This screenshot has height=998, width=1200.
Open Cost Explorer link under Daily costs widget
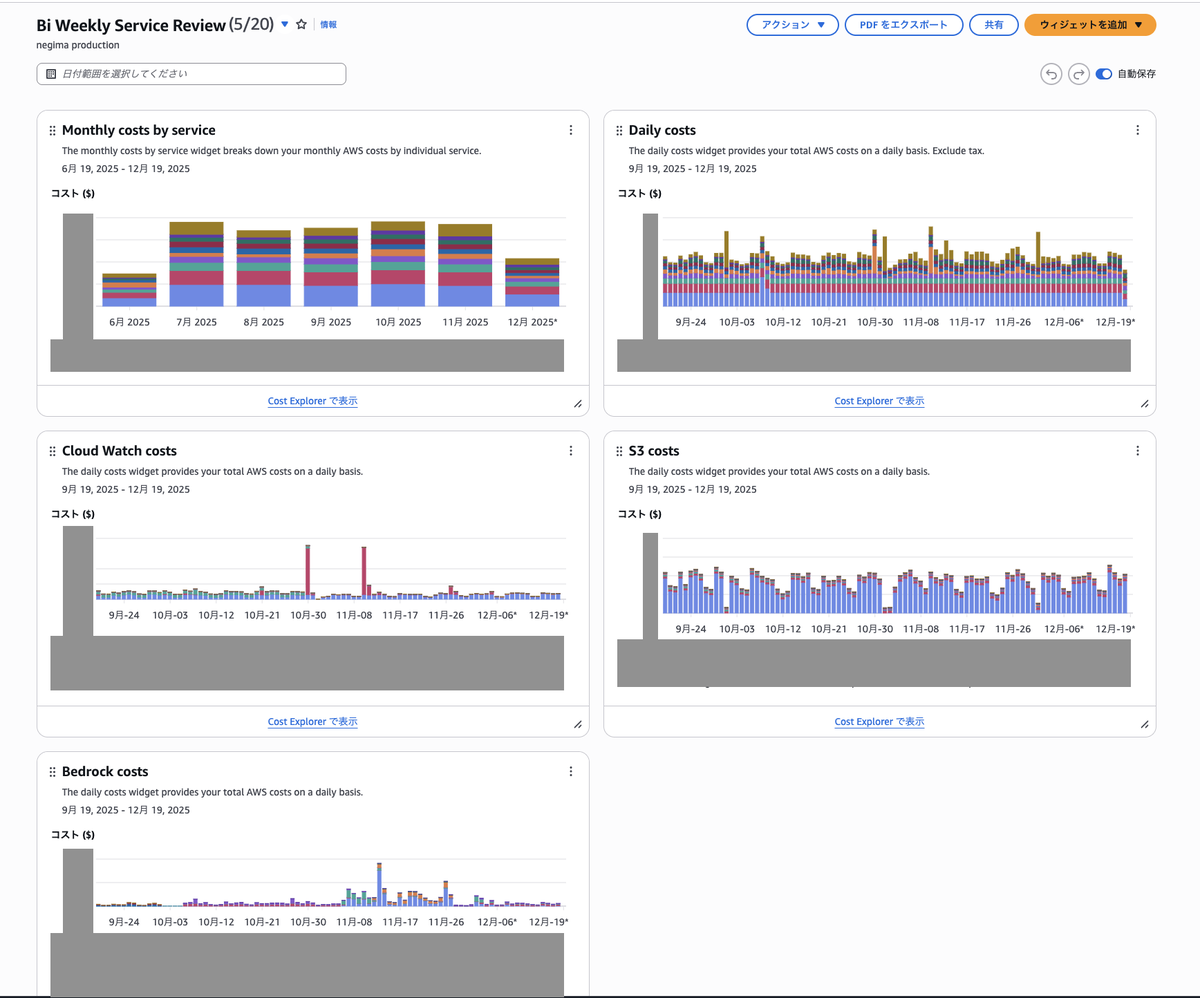(879, 401)
